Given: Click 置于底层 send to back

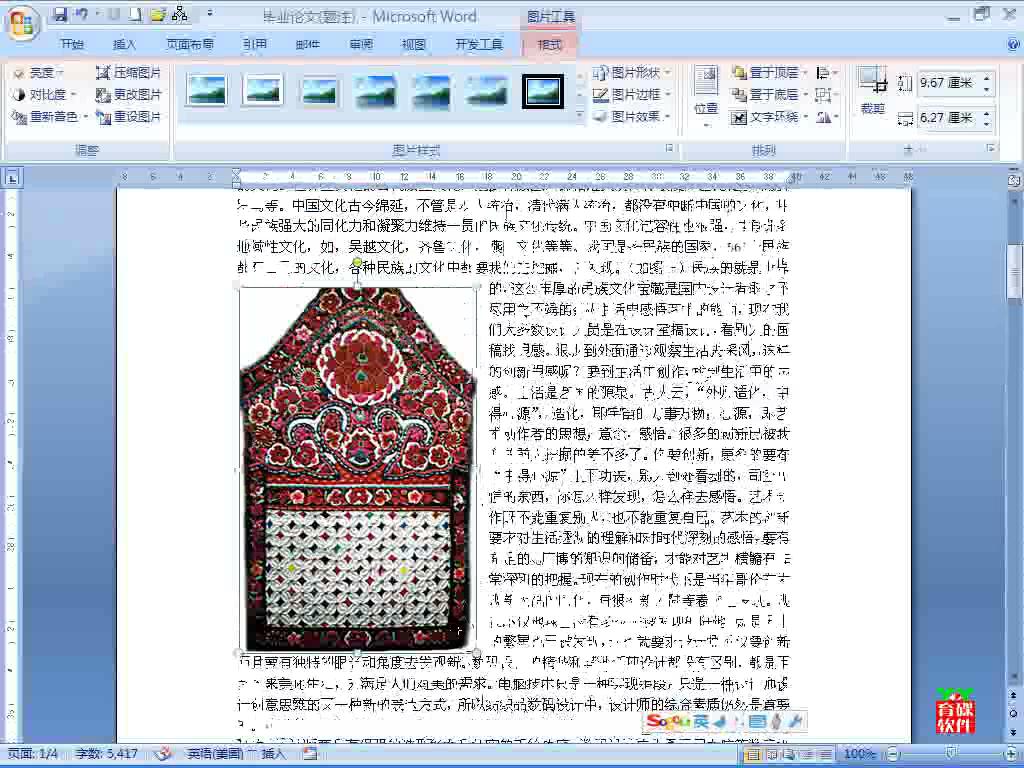Looking at the screenshot, I should (769, 95).
